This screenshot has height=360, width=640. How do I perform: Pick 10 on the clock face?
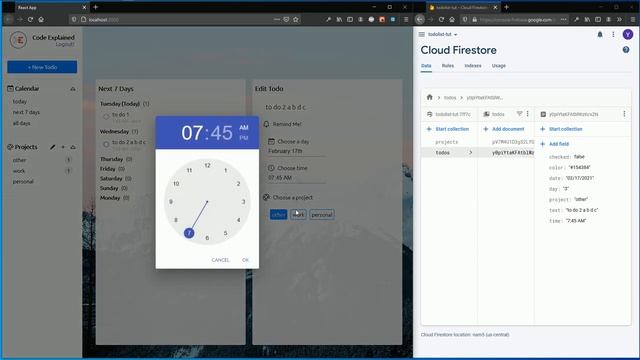176,184
